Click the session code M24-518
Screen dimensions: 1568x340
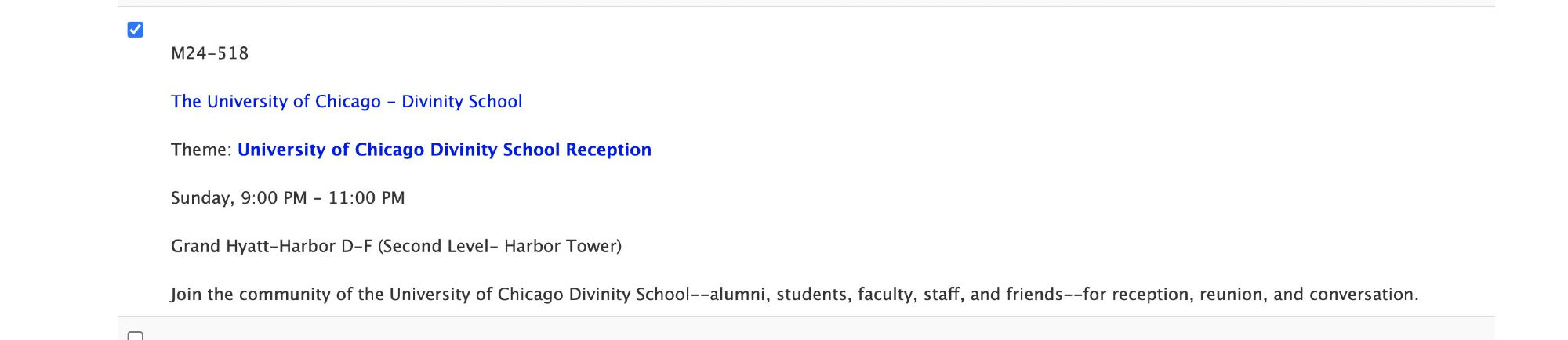click(x=209, y=53)
